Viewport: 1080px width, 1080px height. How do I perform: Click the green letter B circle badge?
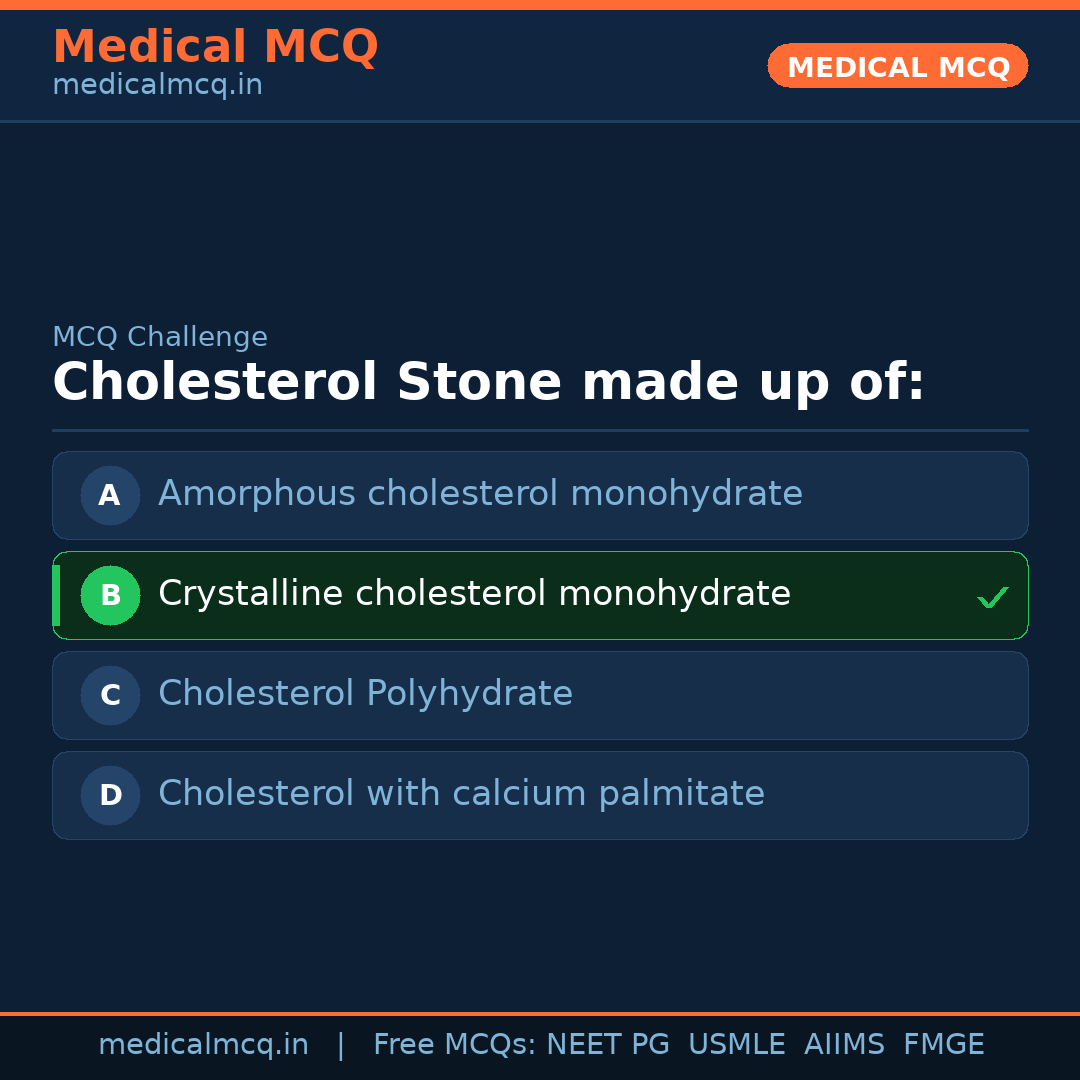[x=110, y=595]
